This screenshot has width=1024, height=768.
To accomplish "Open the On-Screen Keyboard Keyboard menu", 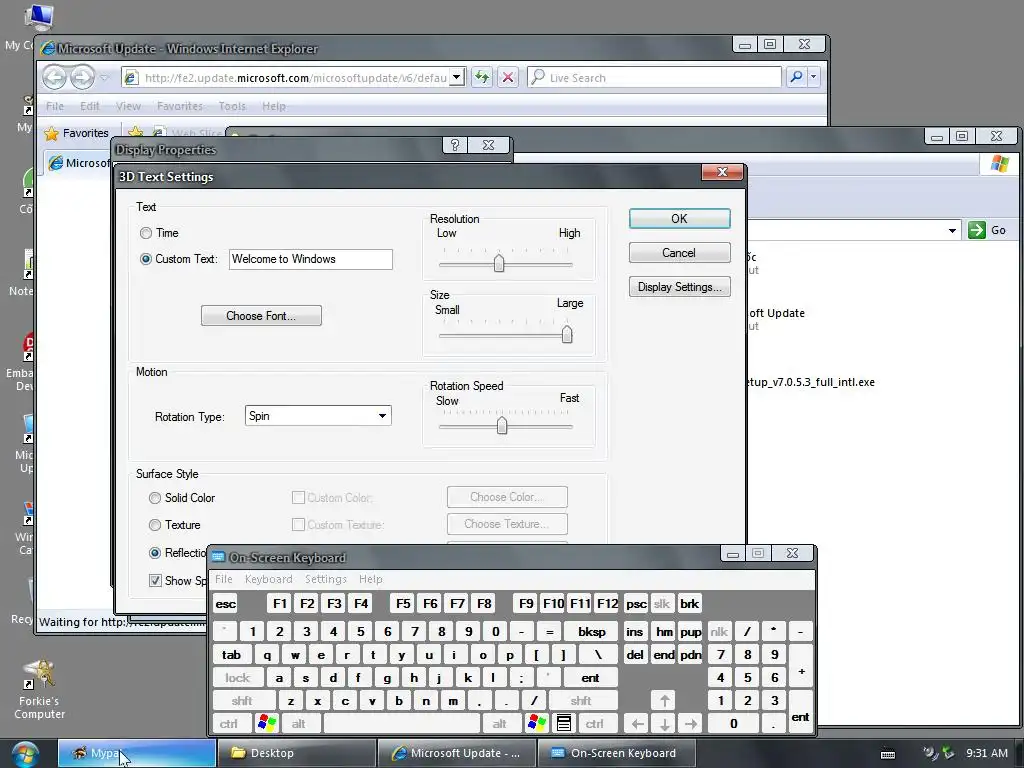I will (268, 579).
